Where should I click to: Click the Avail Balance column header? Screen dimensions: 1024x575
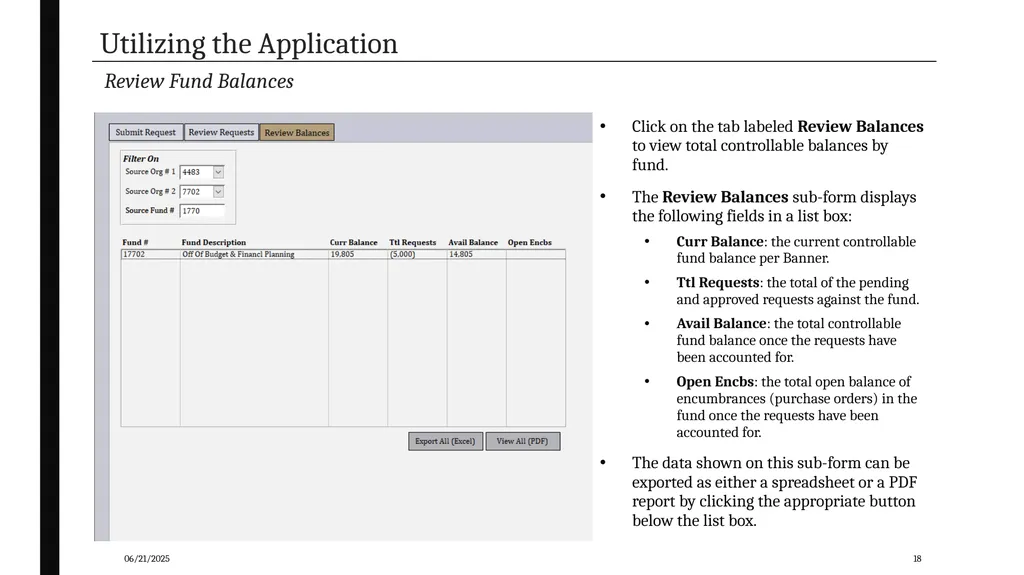pos(473,242)
